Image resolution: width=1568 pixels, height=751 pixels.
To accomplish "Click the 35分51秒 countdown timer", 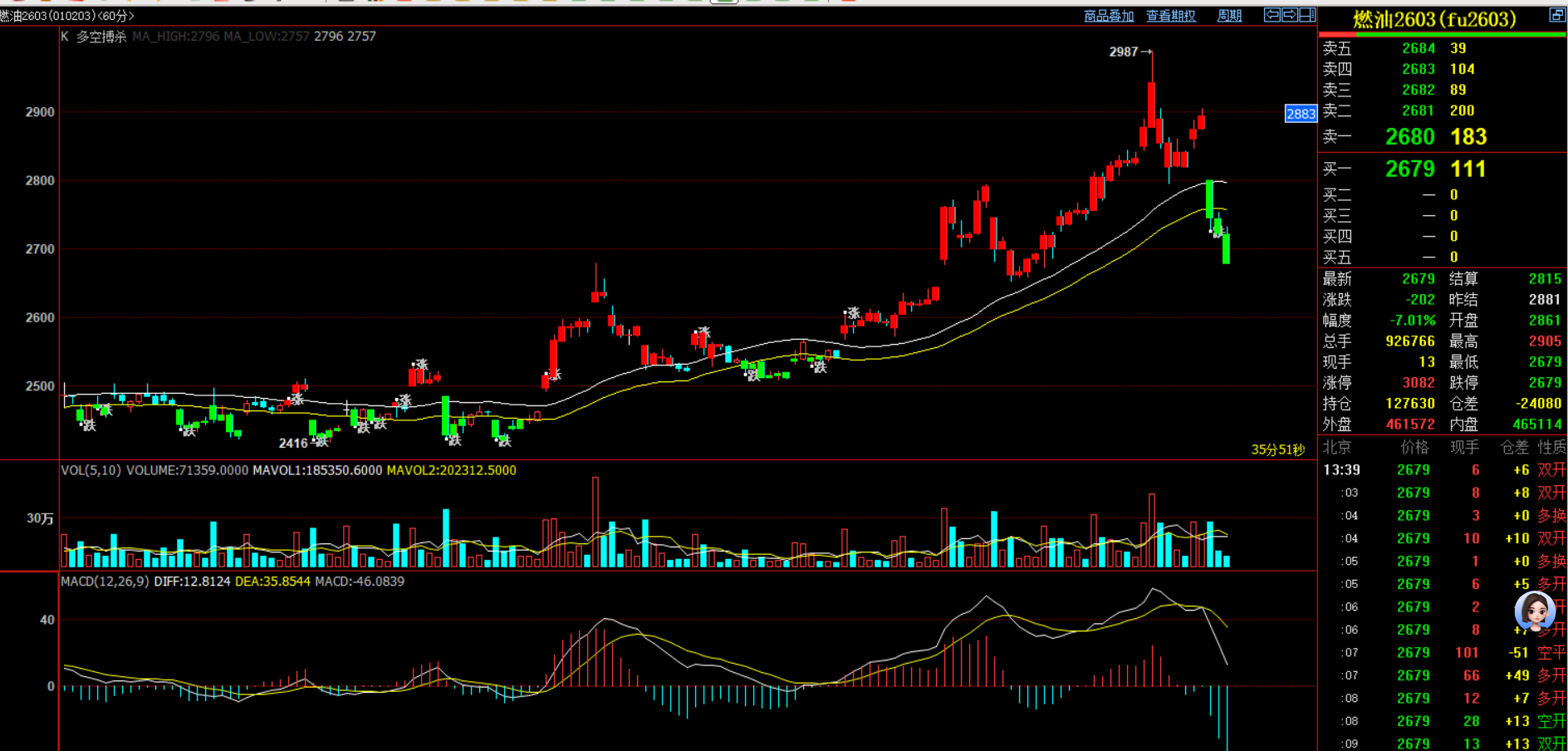I will click(1278, 449).
